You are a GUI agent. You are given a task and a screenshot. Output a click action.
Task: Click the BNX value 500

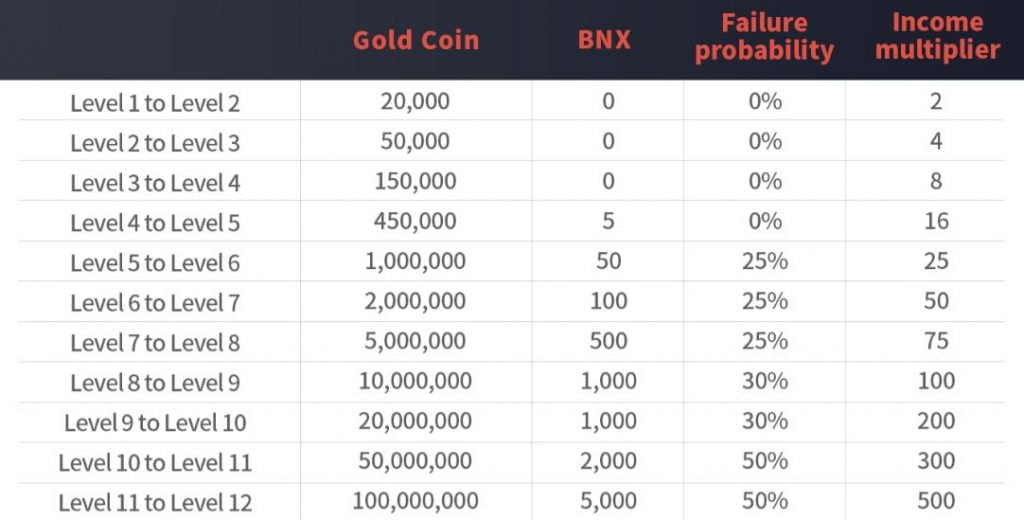click(608, 341)
